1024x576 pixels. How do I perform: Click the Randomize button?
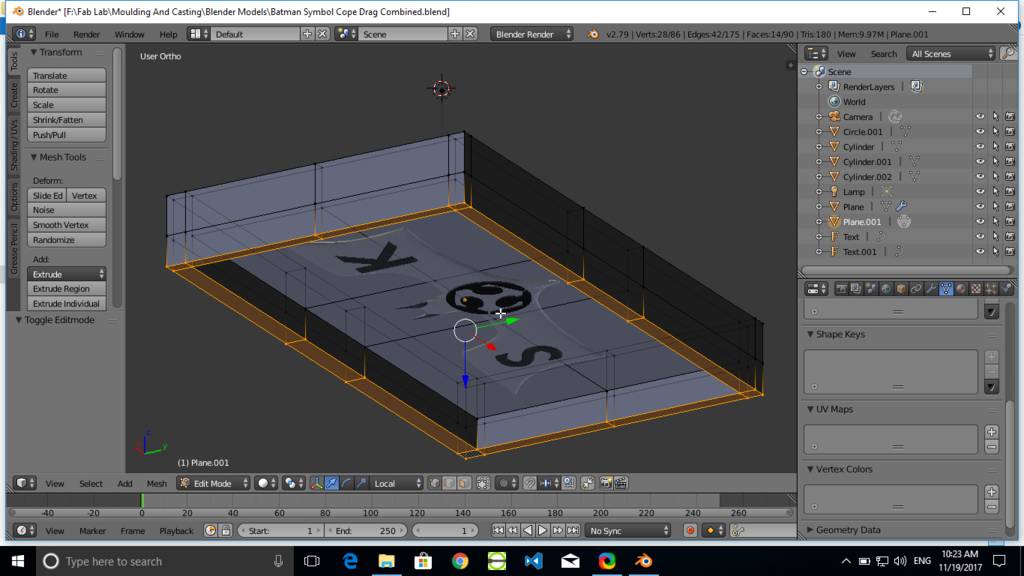click(67, 240)
